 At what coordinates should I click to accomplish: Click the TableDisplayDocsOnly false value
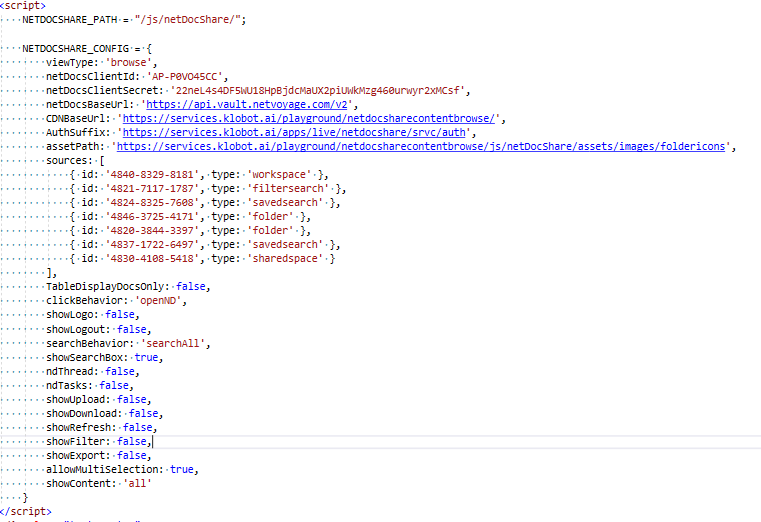pyautogui.click(x=191, y=287)
